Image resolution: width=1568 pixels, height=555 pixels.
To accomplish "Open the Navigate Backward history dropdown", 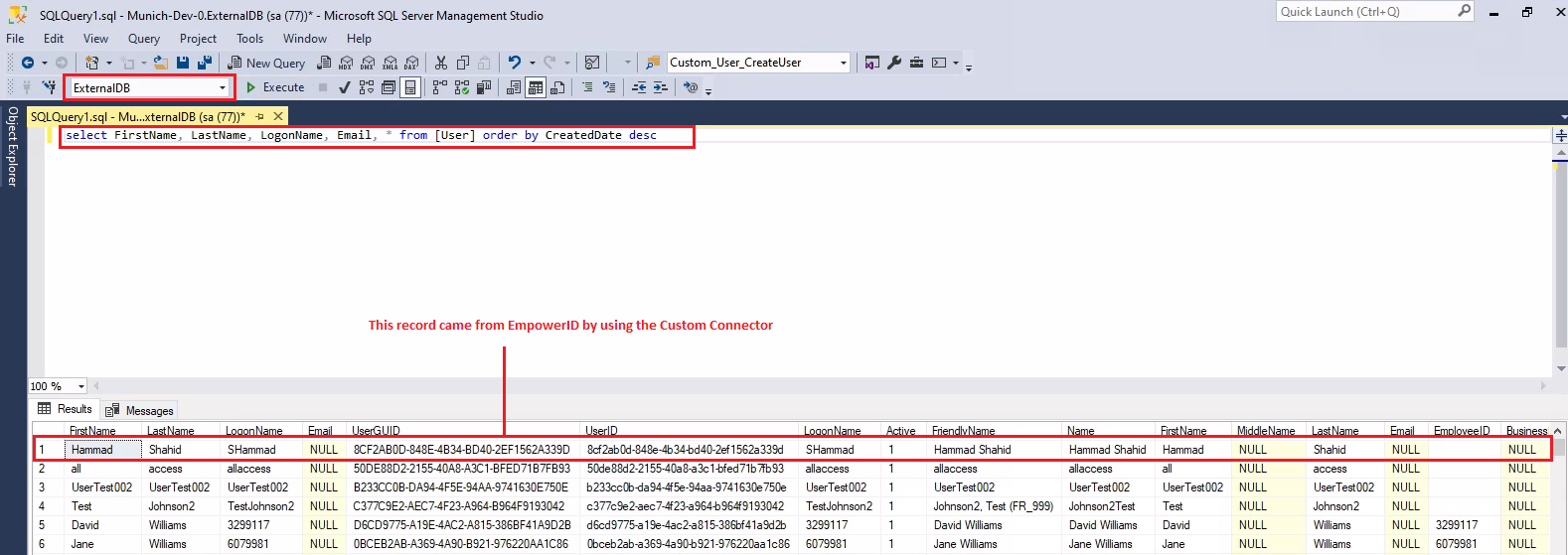I will (x=45, y=63).
